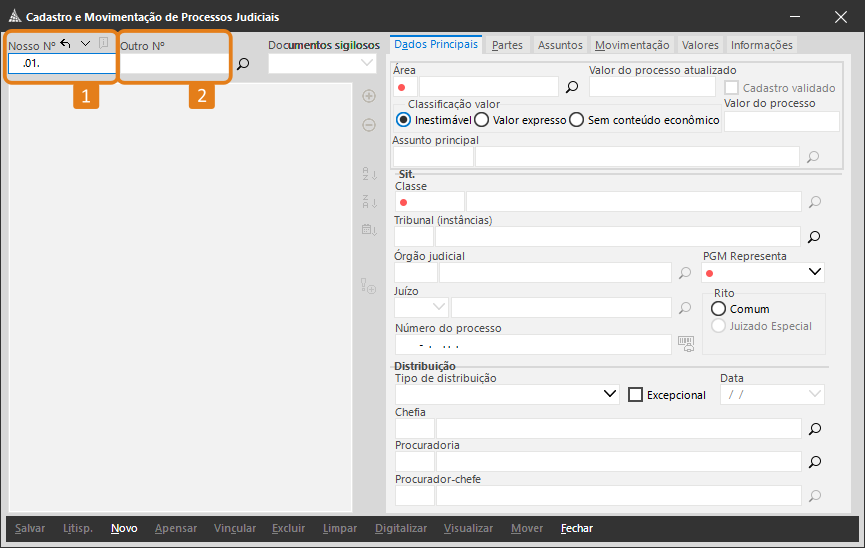The width and height of the screenshot is (865, 548).
Task: Expand the PGM Representa dropdown
Action: [814, 272]
